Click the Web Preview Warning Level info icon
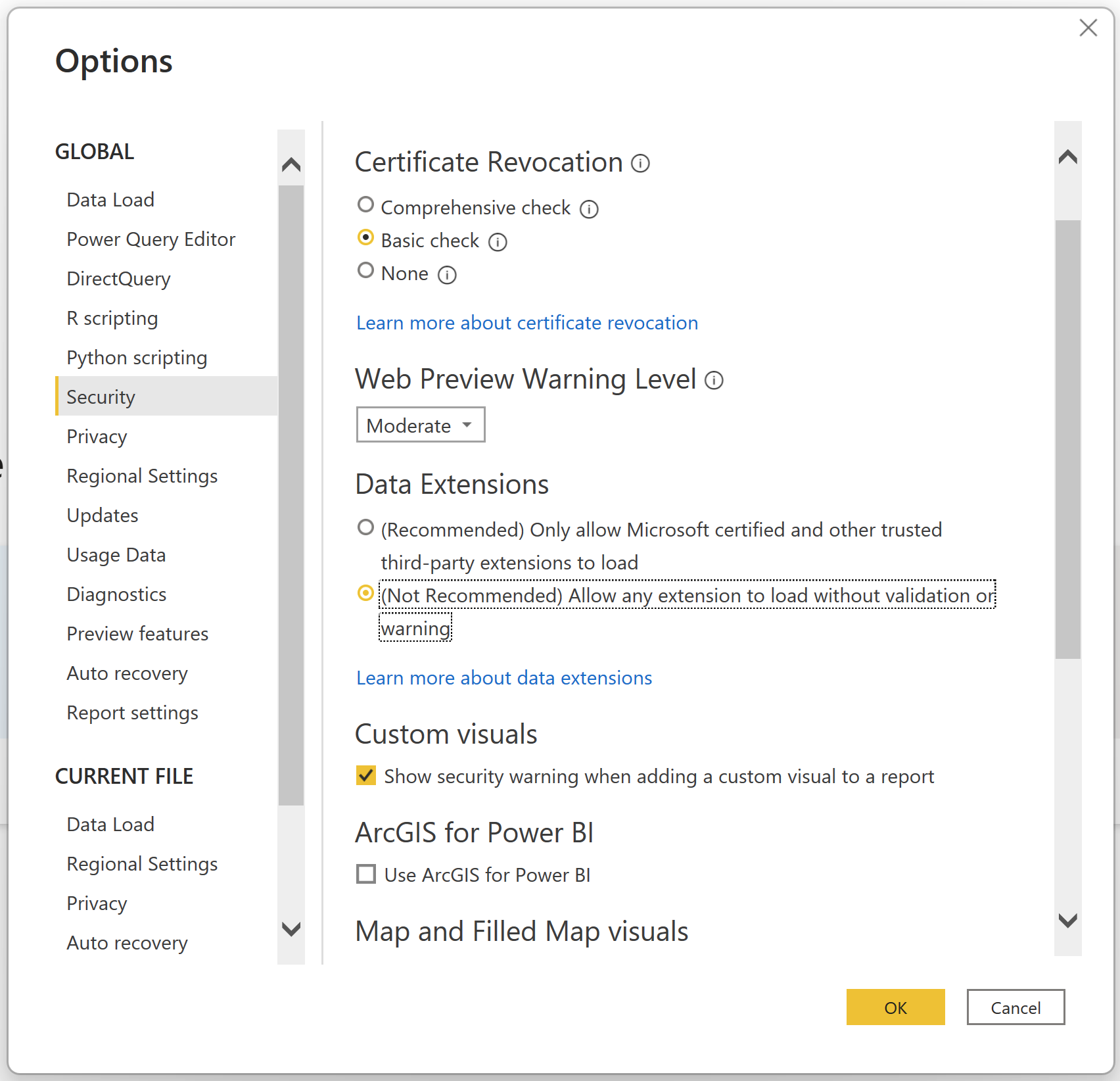 pos(714,380)
